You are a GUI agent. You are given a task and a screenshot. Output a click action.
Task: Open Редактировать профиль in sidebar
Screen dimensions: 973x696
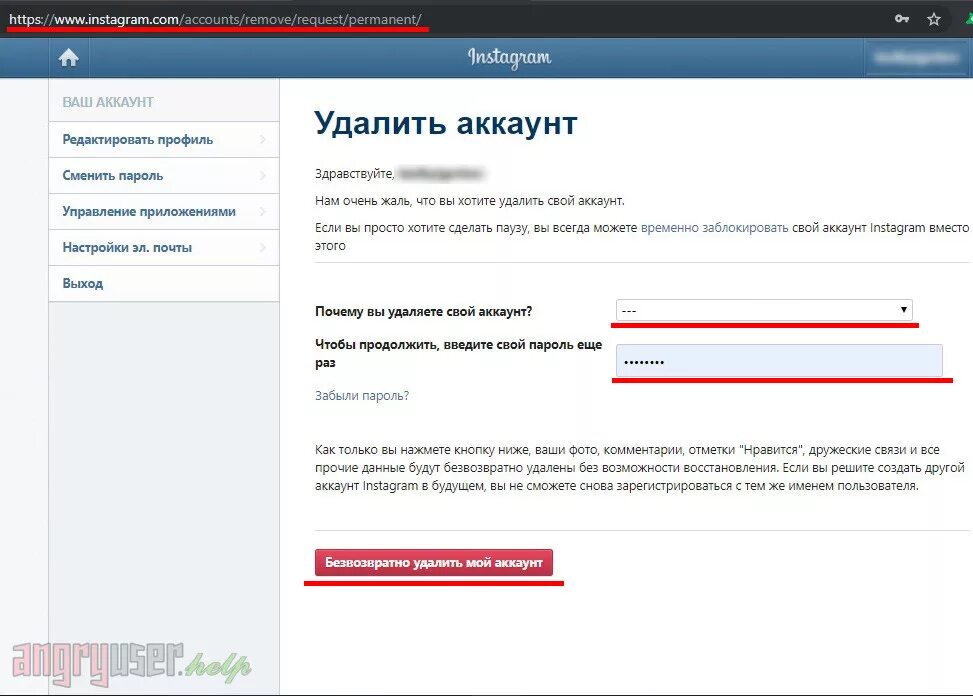point(164,140)
